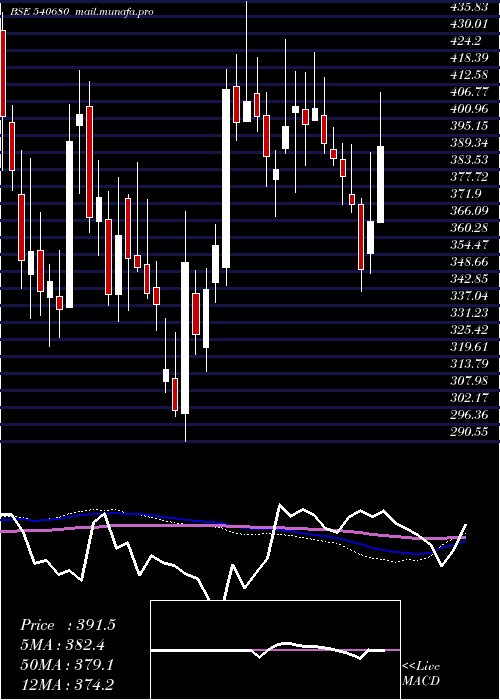Image resolution: width=500 pixels, height=700 pixels.
Task: Click the 354.47 price axis label
Action: (468, 245)
